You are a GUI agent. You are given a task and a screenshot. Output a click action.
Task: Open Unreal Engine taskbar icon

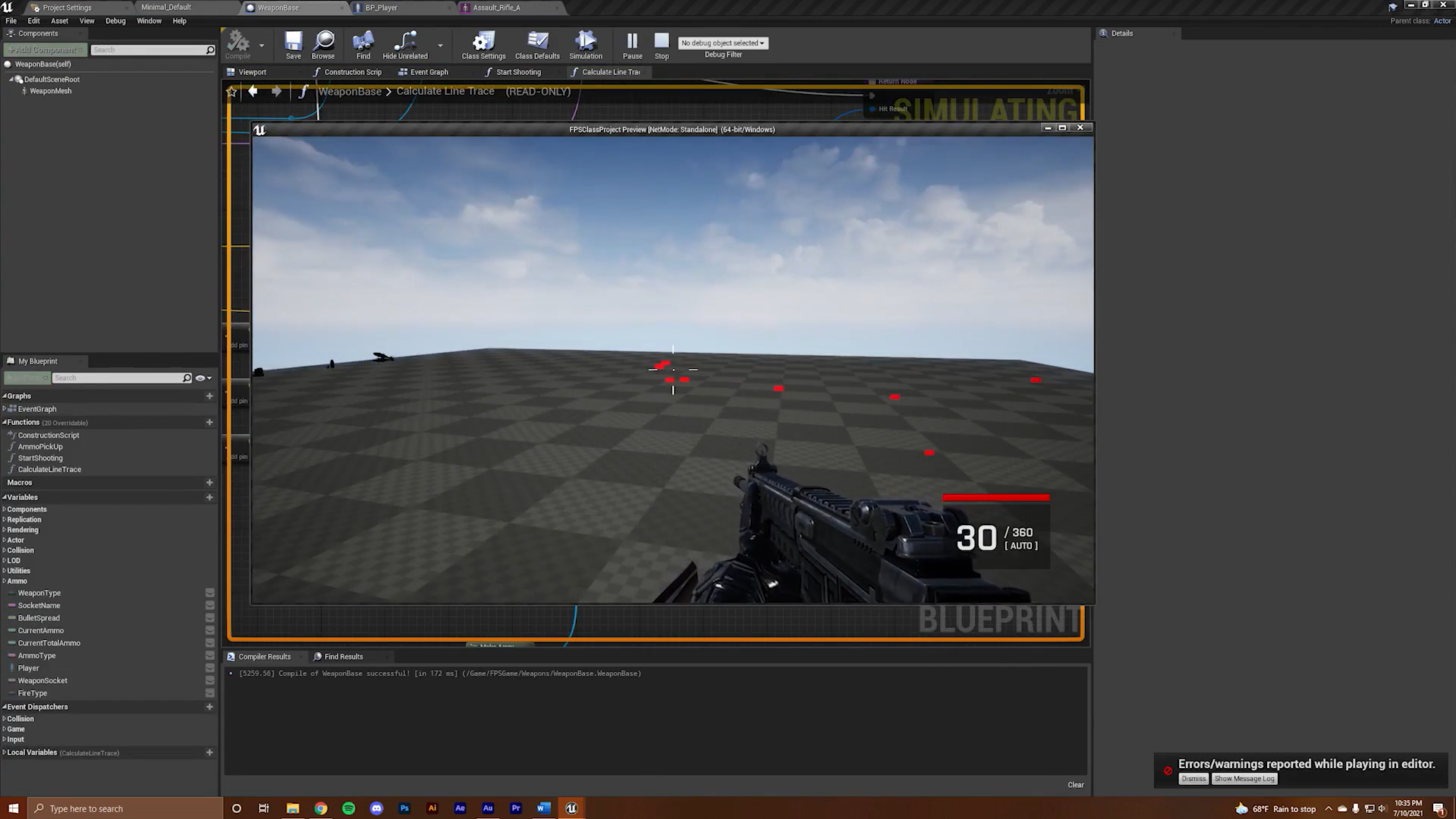571,808
